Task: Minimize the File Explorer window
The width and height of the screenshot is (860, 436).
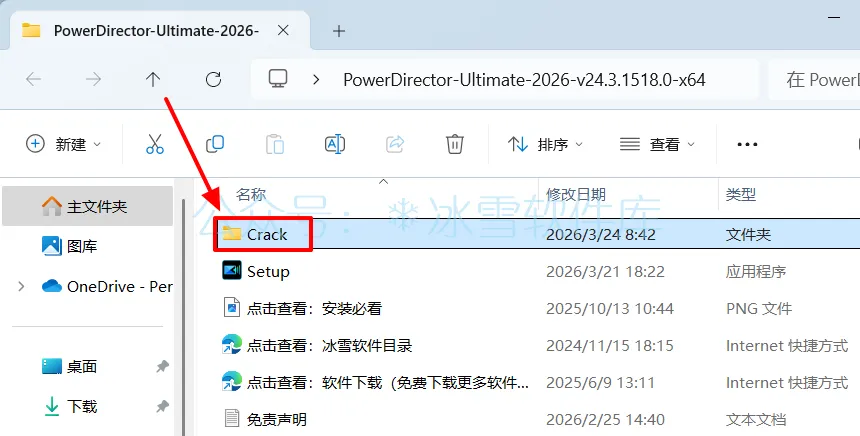Action: click(834, 18)
